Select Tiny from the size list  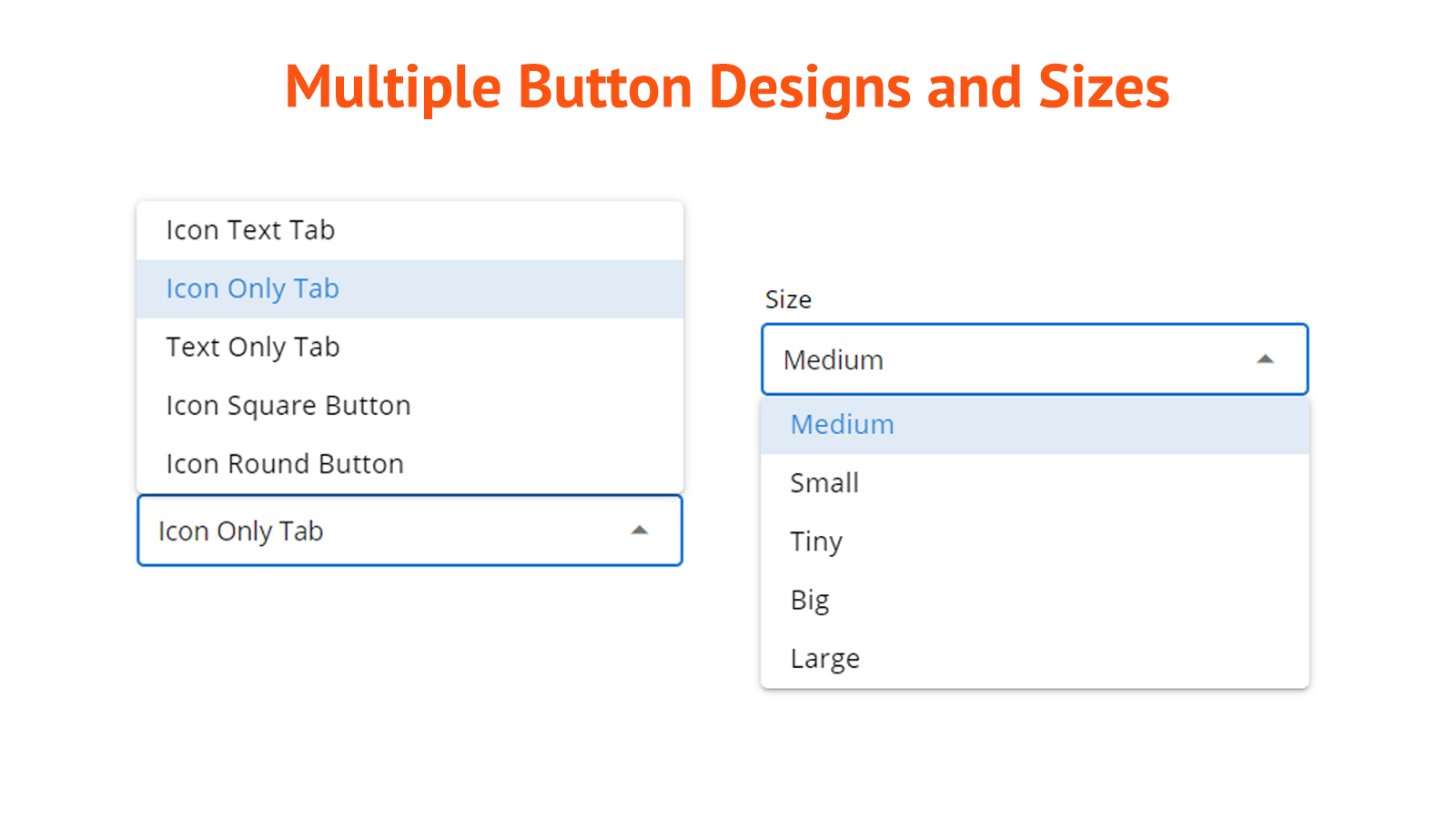[815, 541]
